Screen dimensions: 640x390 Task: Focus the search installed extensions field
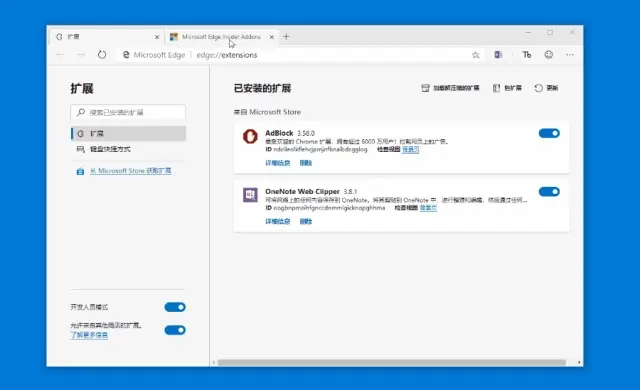click(128, 112)
